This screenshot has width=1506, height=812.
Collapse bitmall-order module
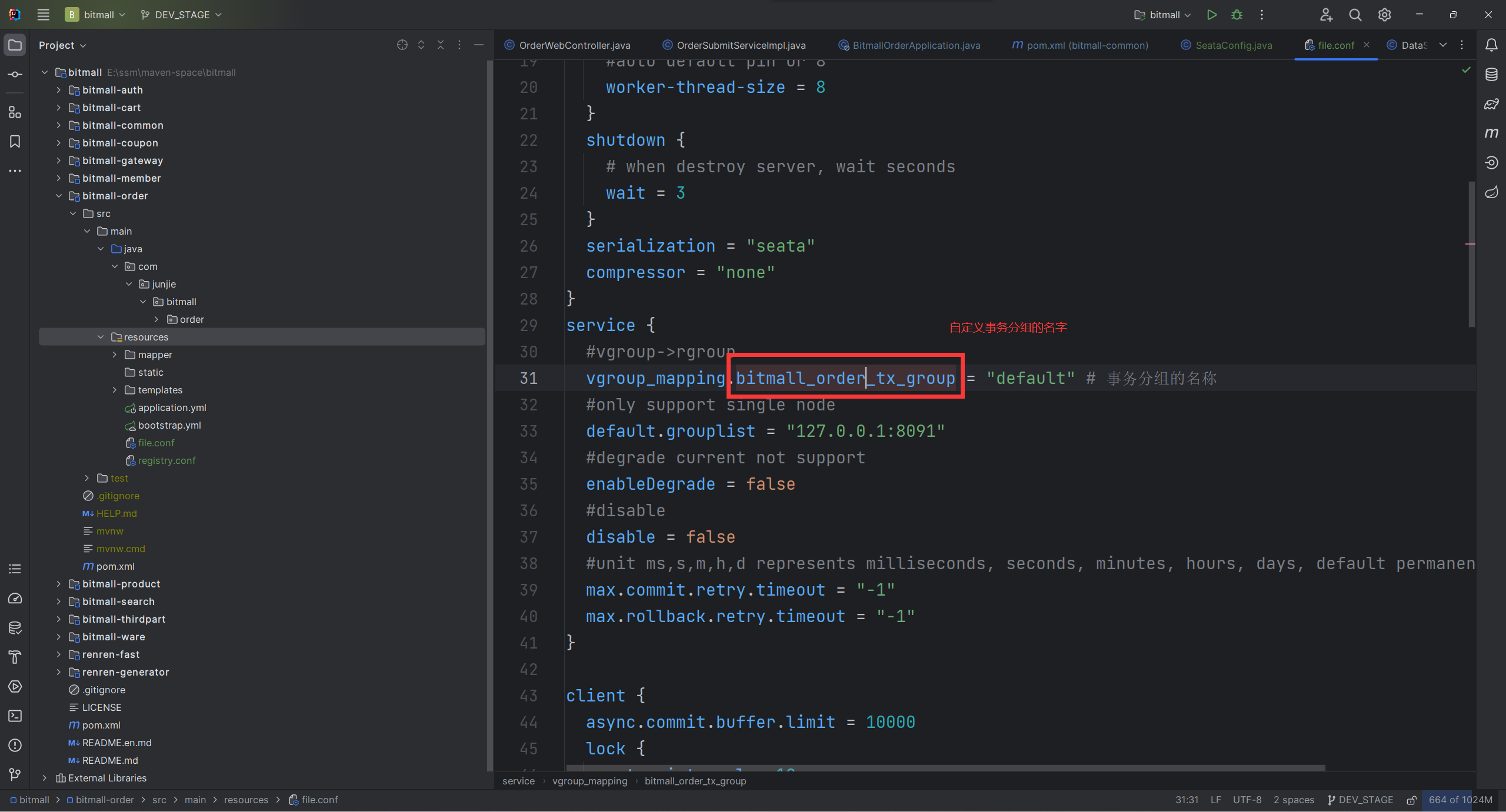click(x=58, y=196)
